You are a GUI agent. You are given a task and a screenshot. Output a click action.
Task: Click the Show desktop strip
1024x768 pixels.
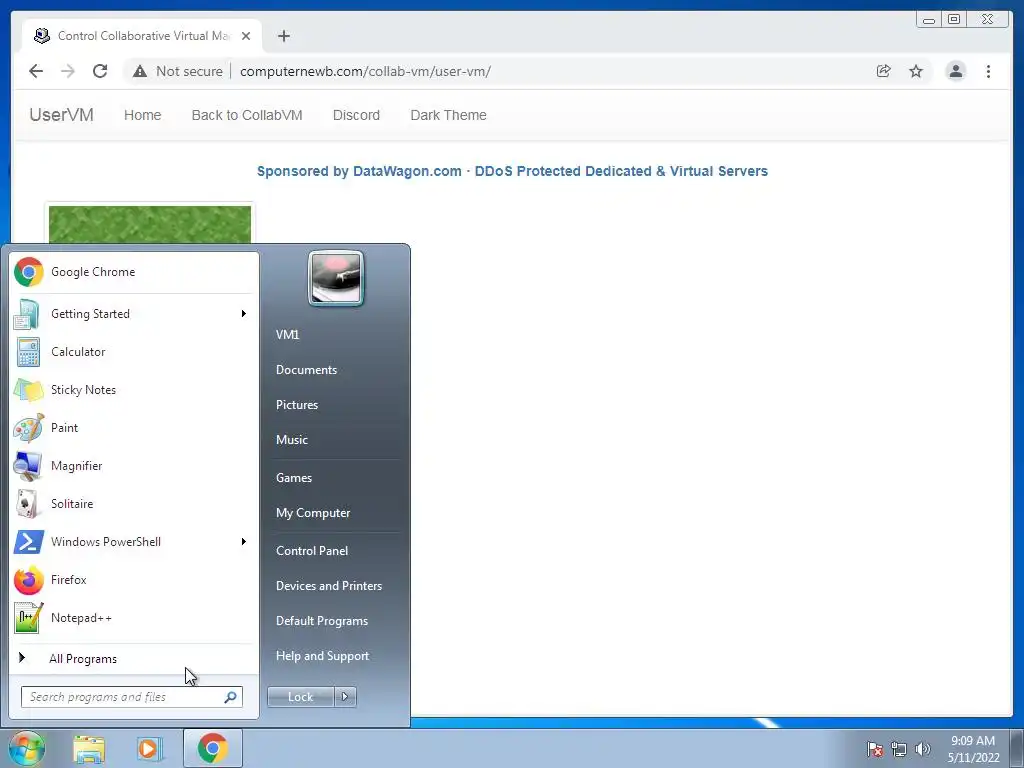pyautogui.click(x=1017, y=748)
